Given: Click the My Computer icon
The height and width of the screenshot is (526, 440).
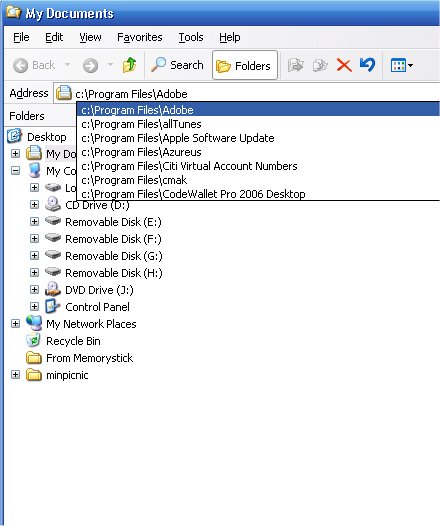Looking at the screenshot, I should 34,170.
